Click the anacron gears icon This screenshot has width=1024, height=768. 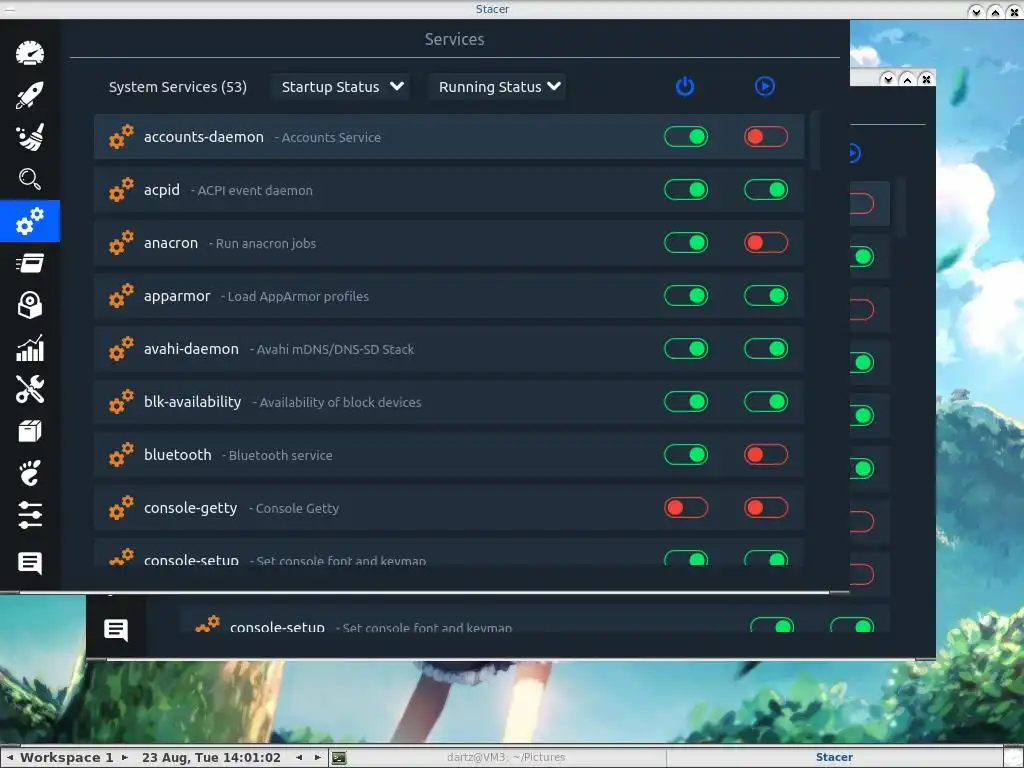point(121,242)
